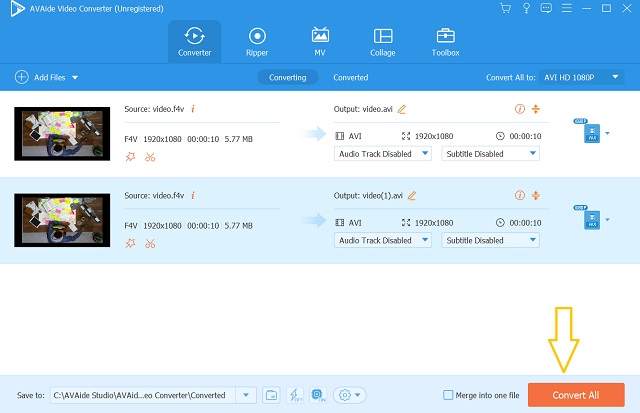Switch to the Collage tab

pyautogui.click(x=382, y=42)
